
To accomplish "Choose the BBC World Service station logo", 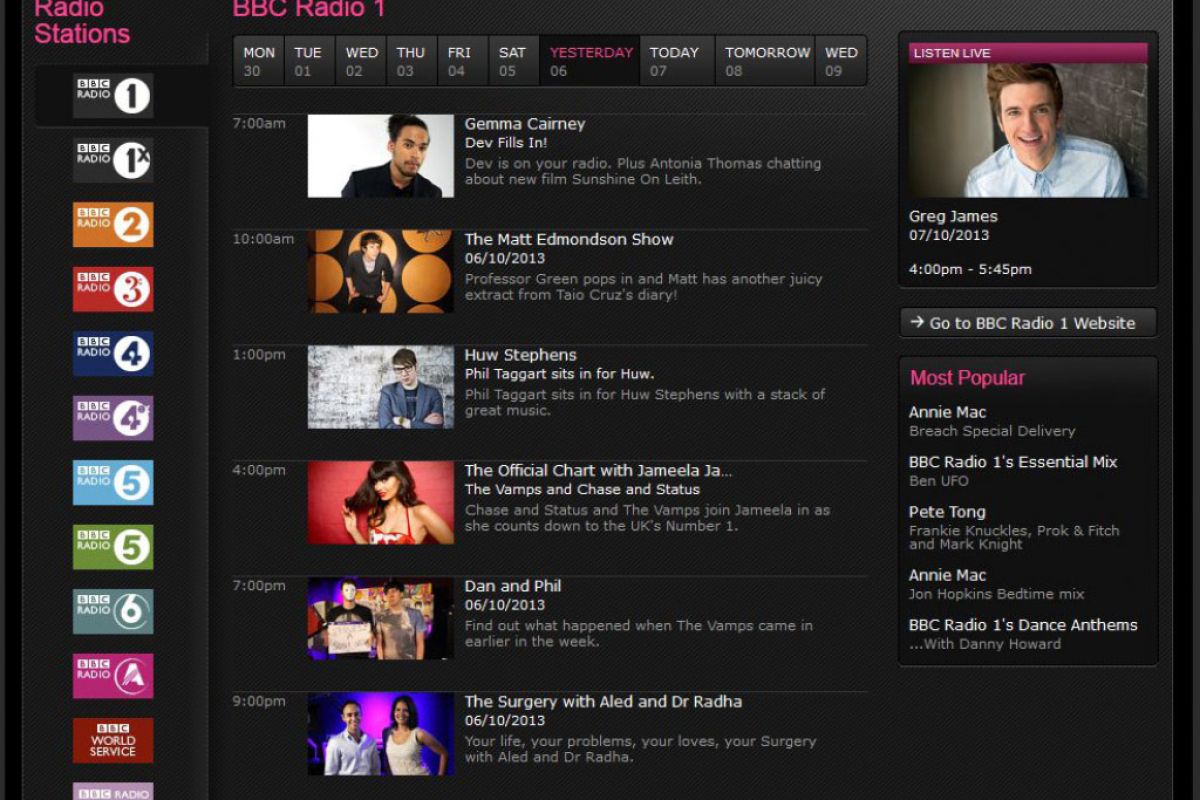I will (113, 740).
